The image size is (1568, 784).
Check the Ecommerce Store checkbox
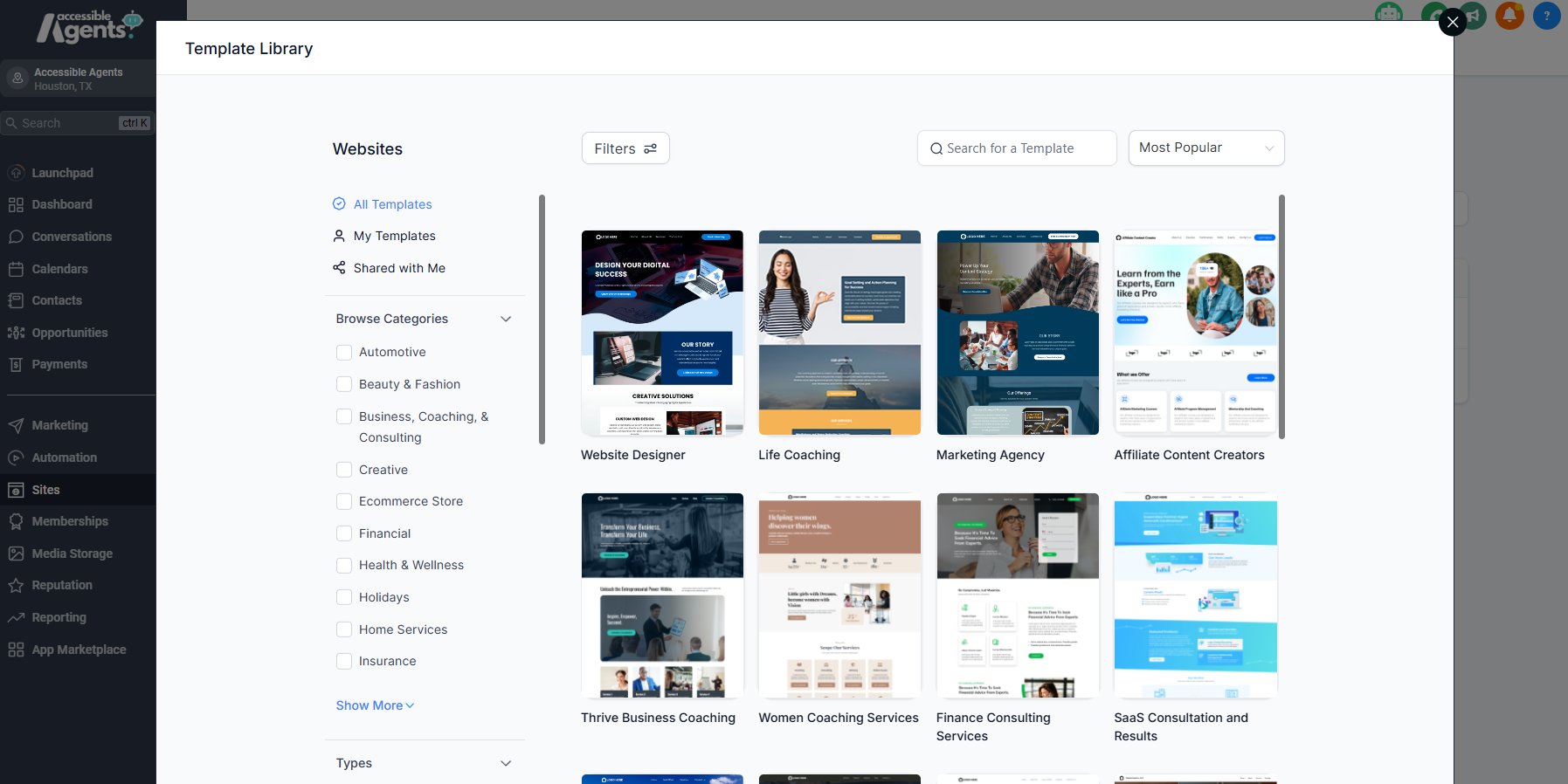pos(344,501)
